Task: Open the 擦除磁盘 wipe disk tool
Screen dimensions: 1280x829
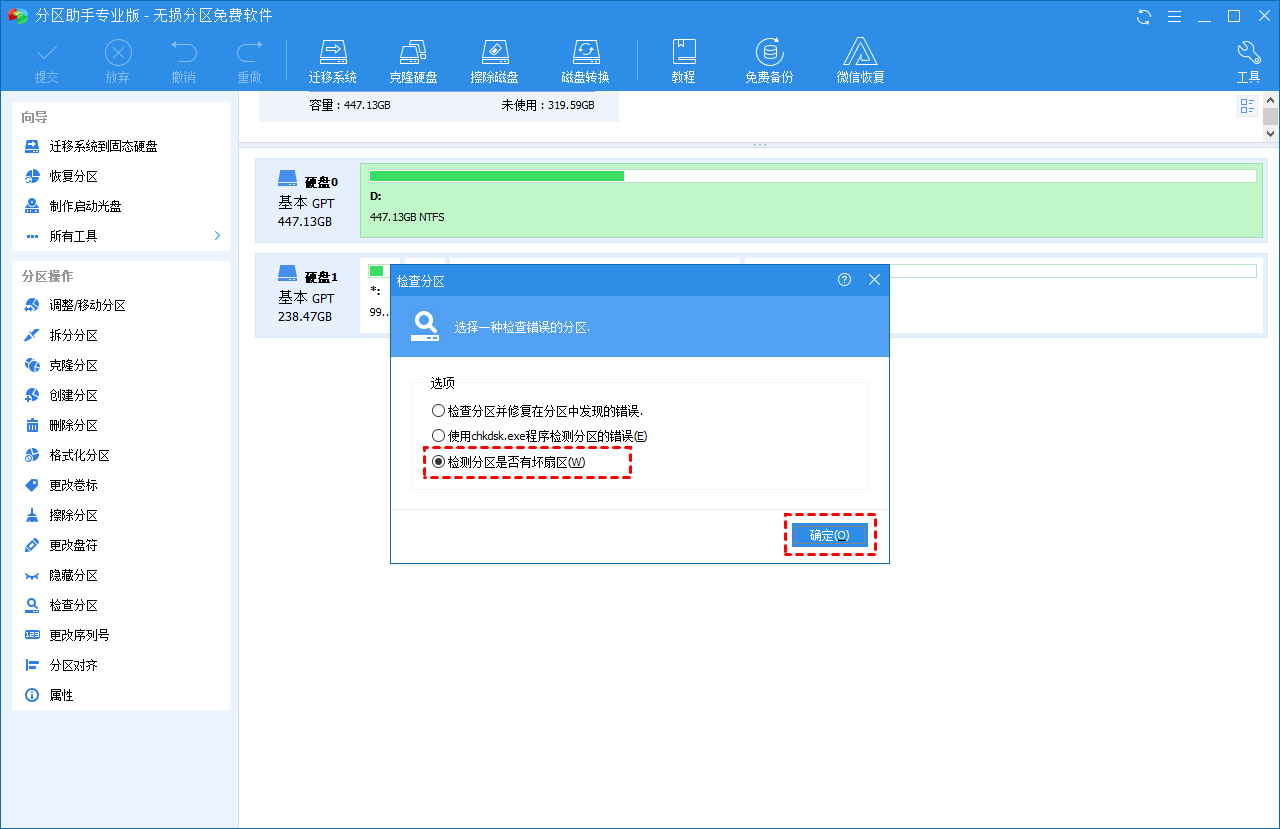Action: click(494, 62)
